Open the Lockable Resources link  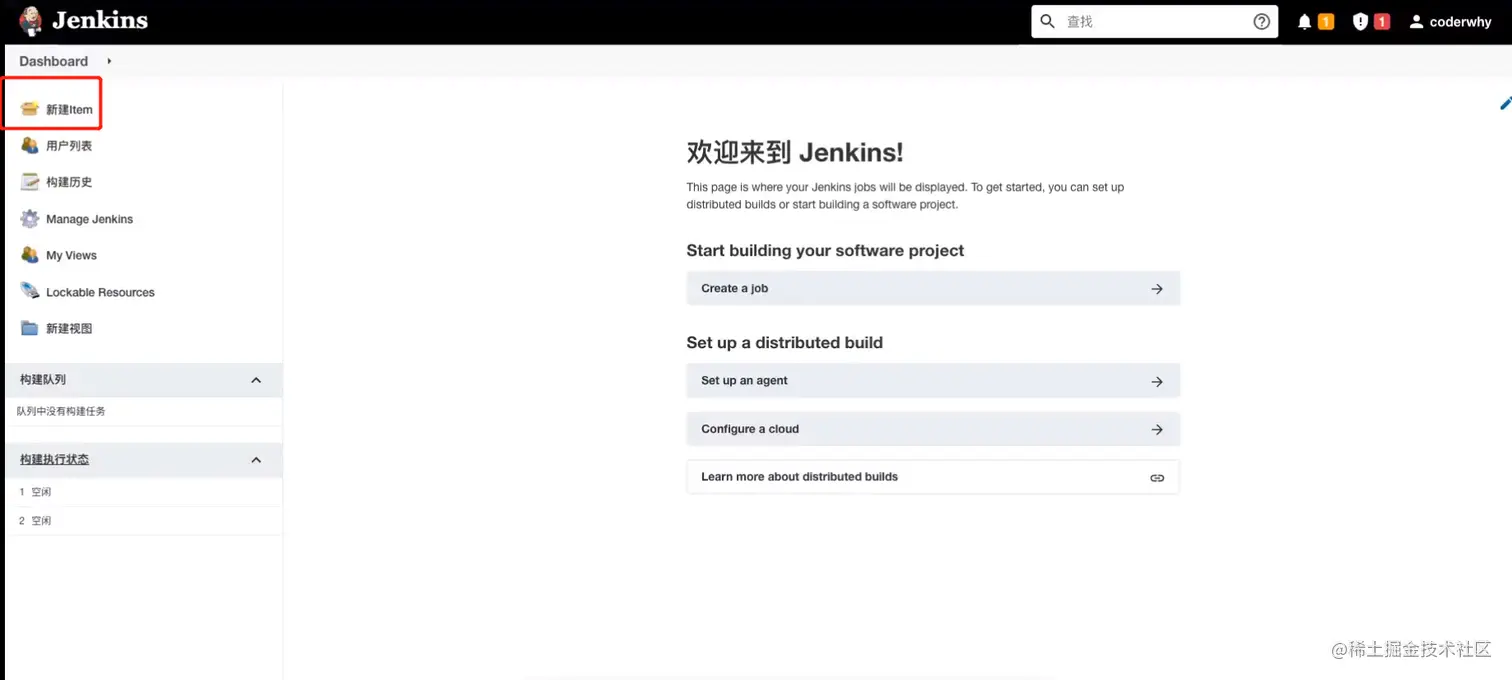pos(100,292)
